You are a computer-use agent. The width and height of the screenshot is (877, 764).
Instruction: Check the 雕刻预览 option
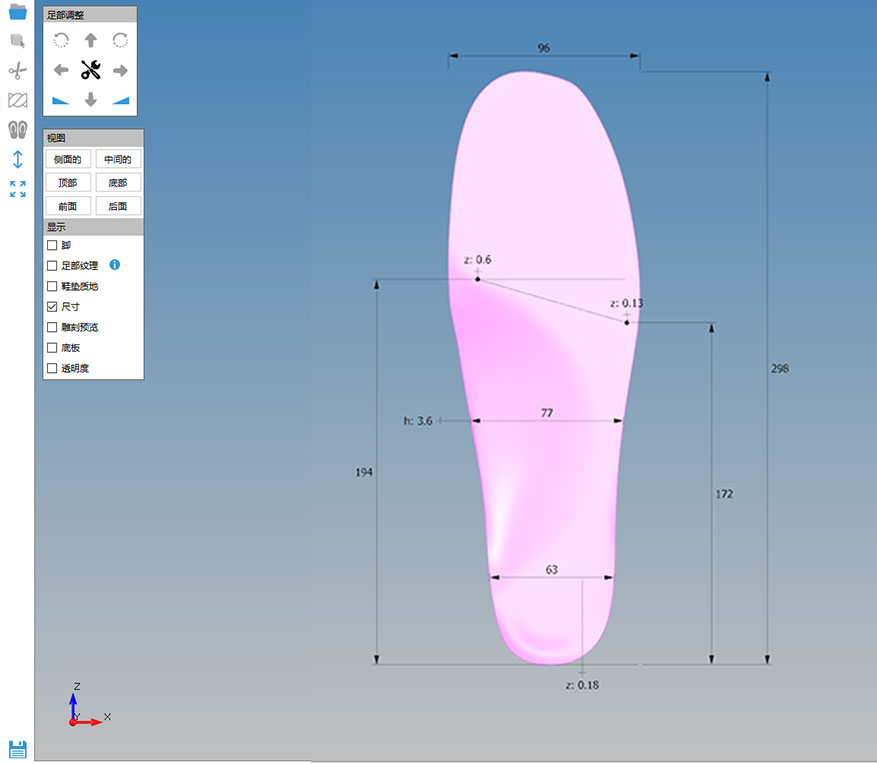[52, 327]
